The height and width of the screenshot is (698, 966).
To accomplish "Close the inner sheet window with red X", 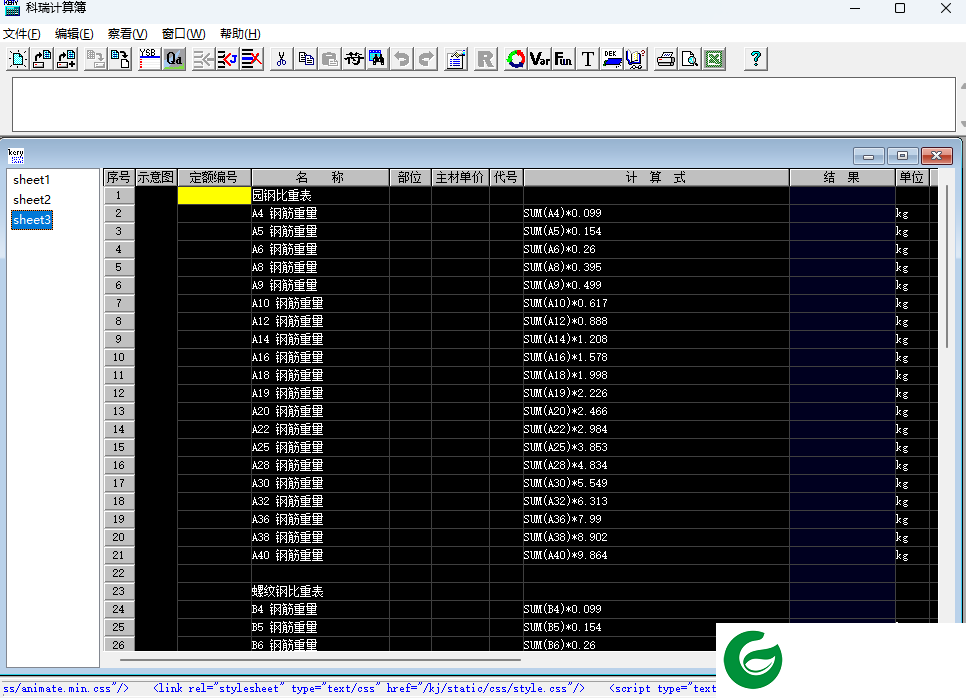I will [936, 156].
